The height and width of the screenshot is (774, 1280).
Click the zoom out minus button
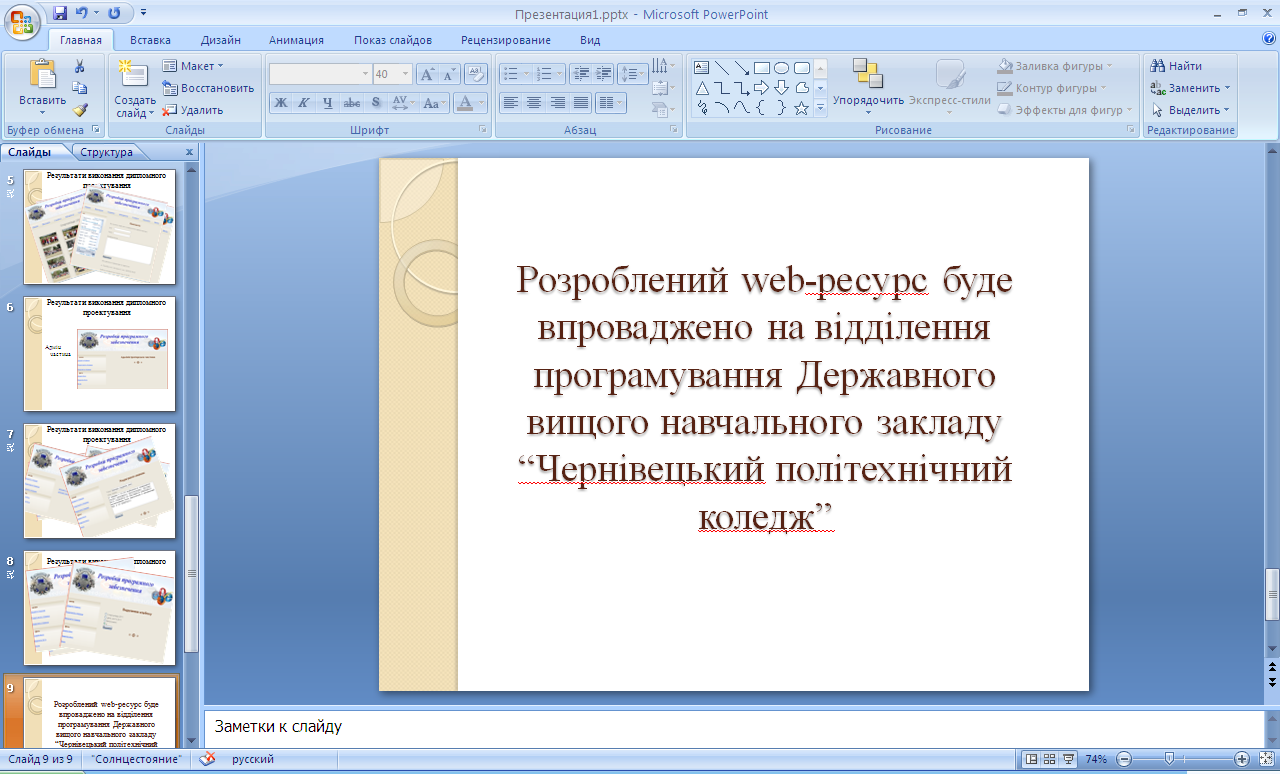point(1124,759)
